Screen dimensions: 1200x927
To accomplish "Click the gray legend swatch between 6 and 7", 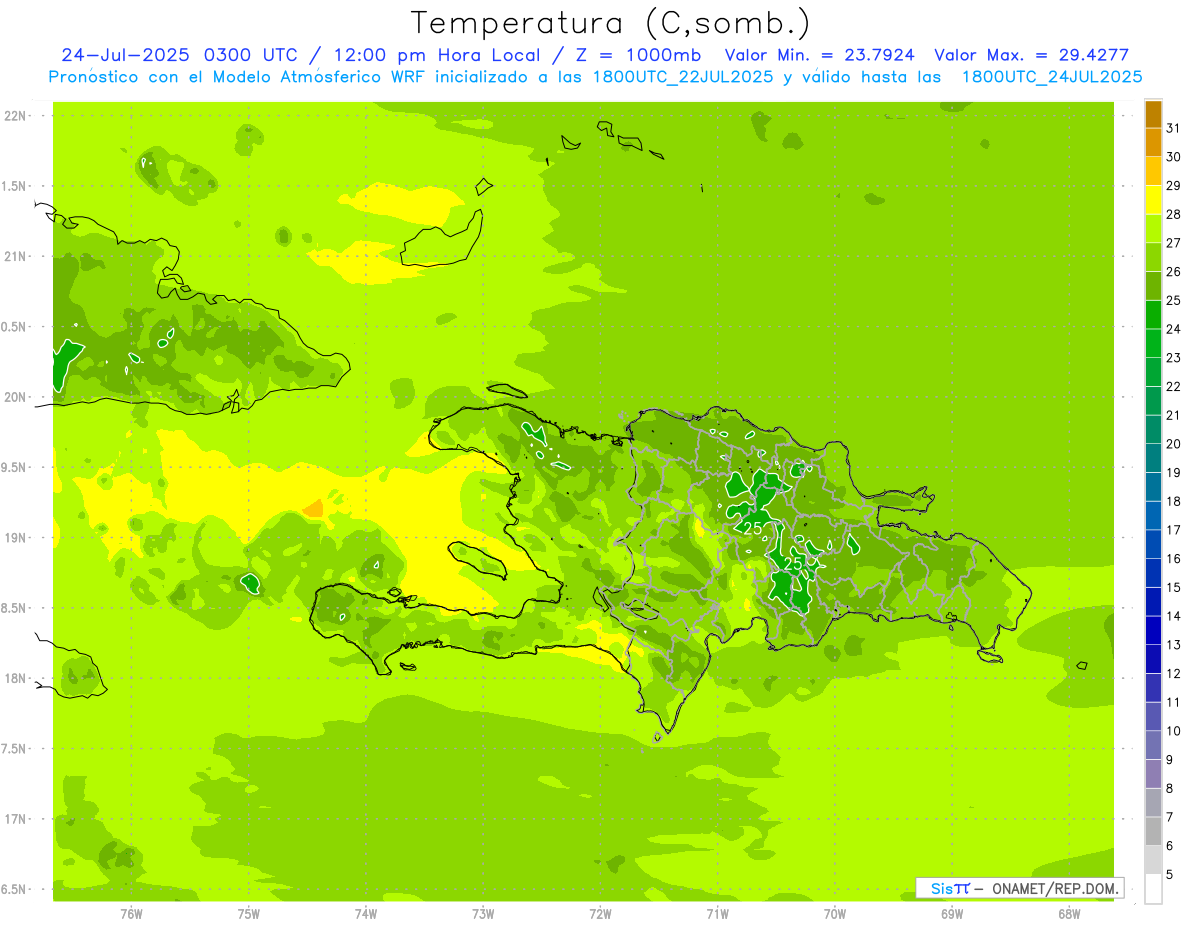I will click(1153, 831).
